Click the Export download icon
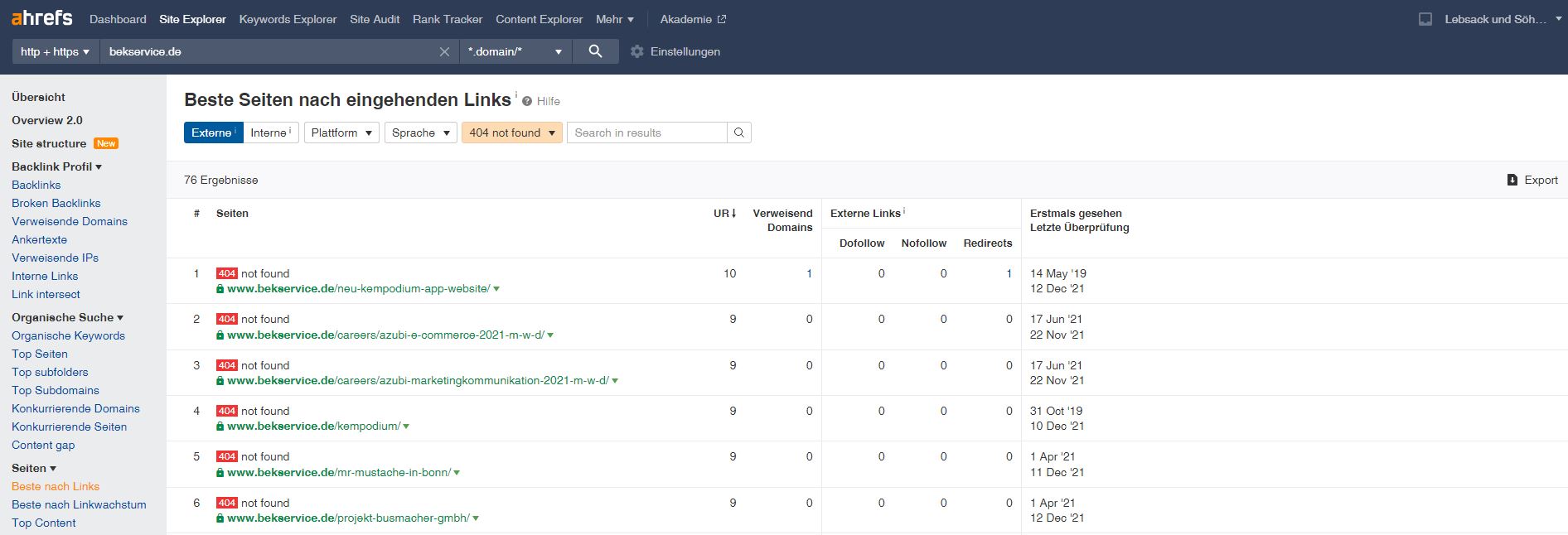Viewport: 1568px width, 535px height. [x=1512, y=180]
